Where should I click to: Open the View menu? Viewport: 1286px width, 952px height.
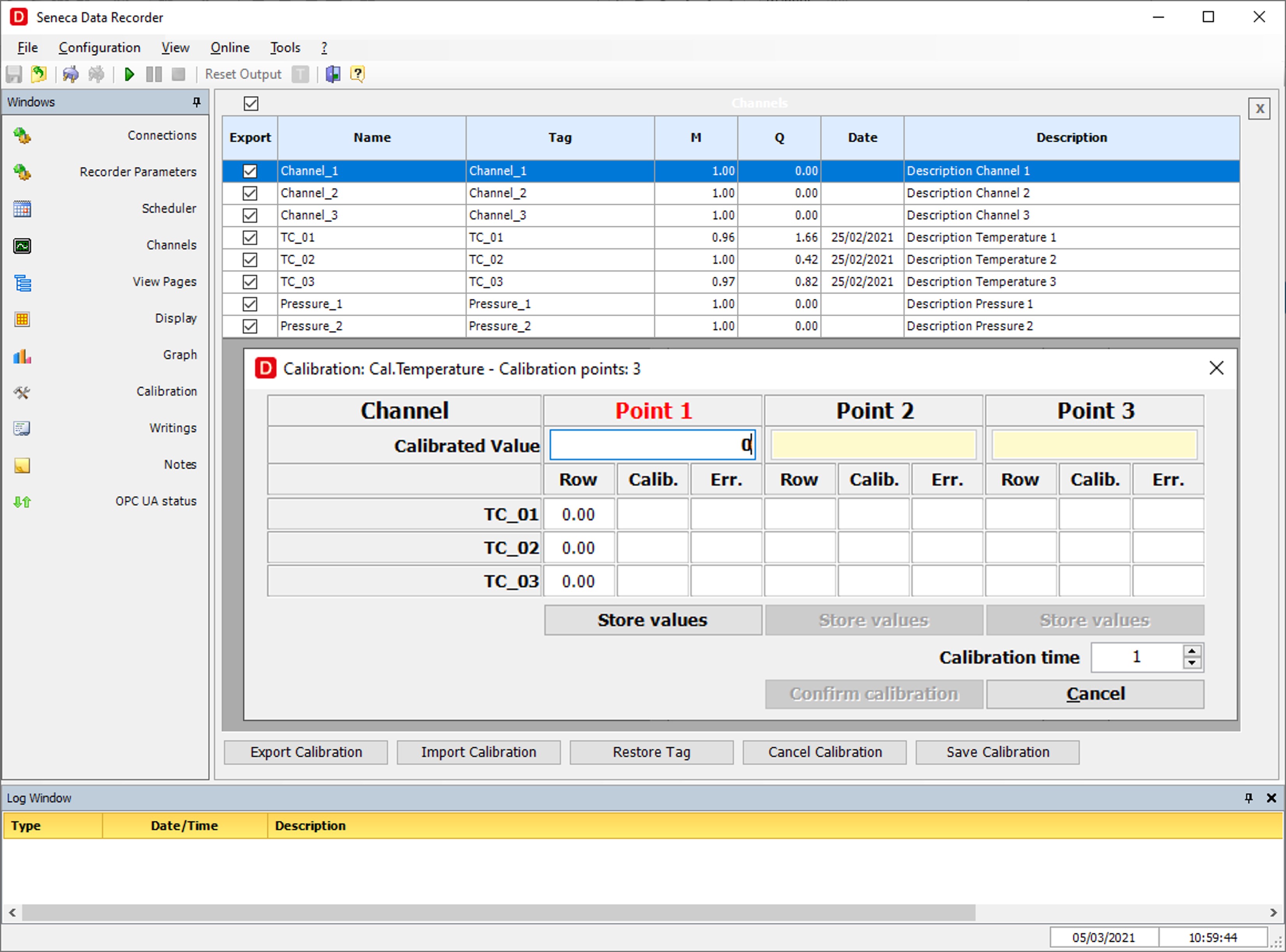(175, 48)
